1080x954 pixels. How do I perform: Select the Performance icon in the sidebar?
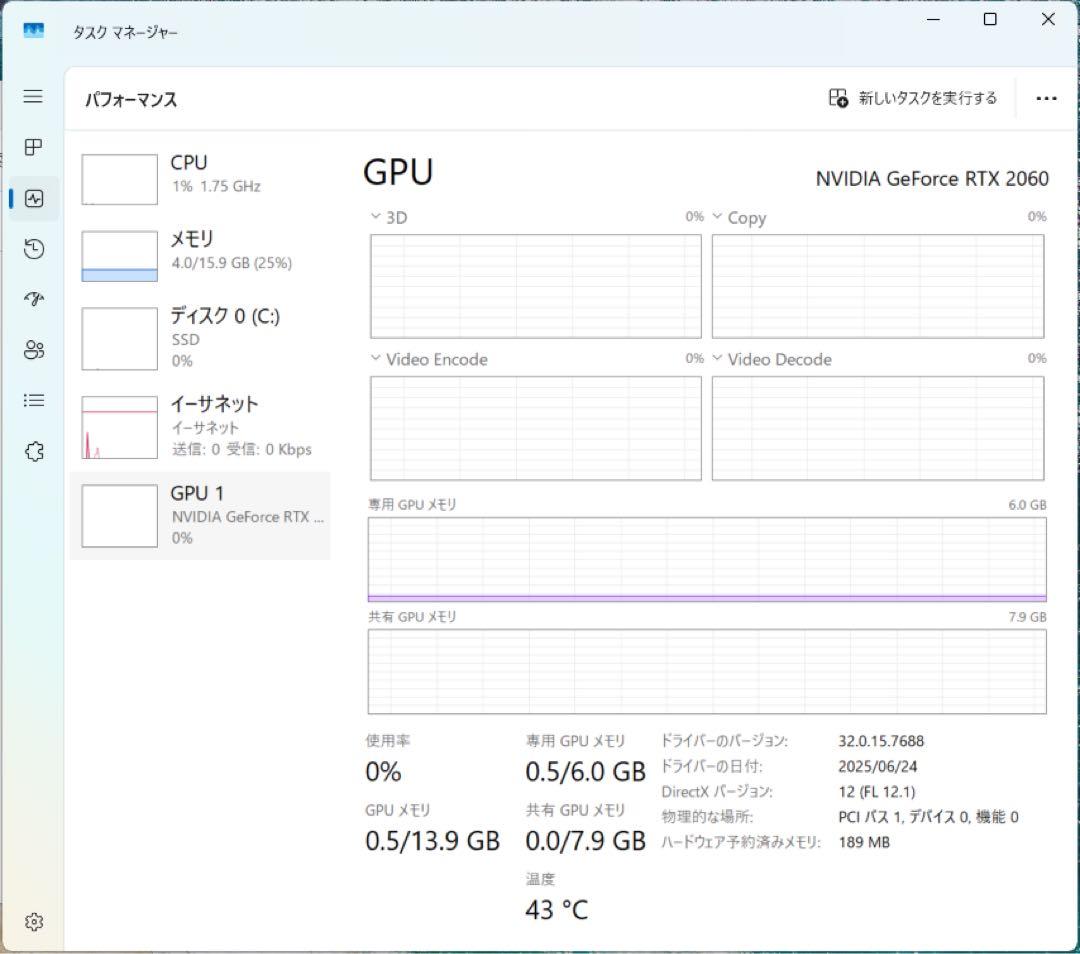tap(34, 198)
